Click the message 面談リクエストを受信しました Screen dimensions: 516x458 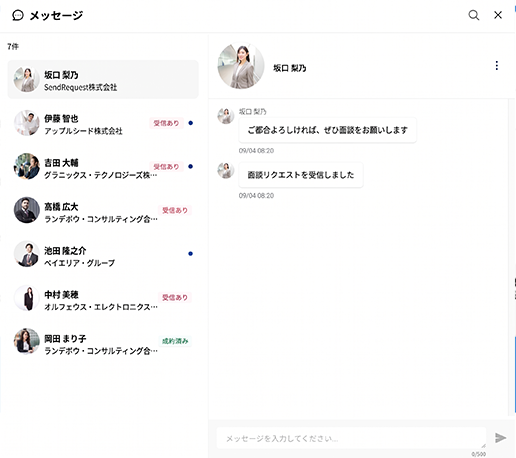pyautogui.click(x=301, y=175)
